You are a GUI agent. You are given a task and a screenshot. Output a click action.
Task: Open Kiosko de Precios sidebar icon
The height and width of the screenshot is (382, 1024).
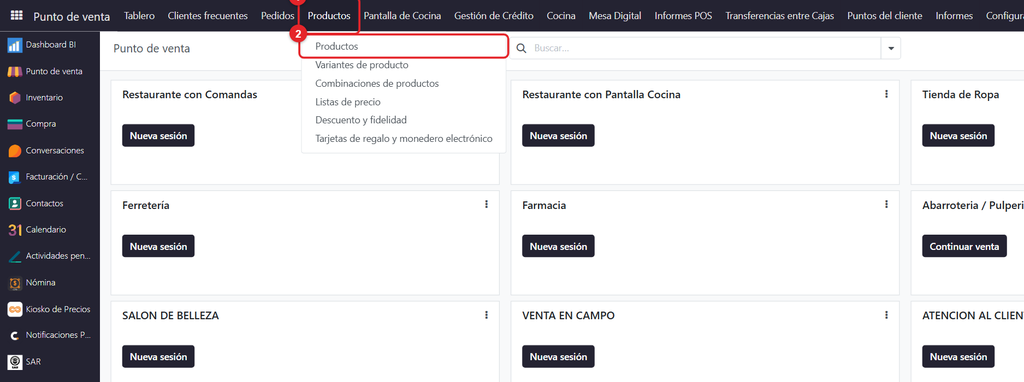click(15, 309)
